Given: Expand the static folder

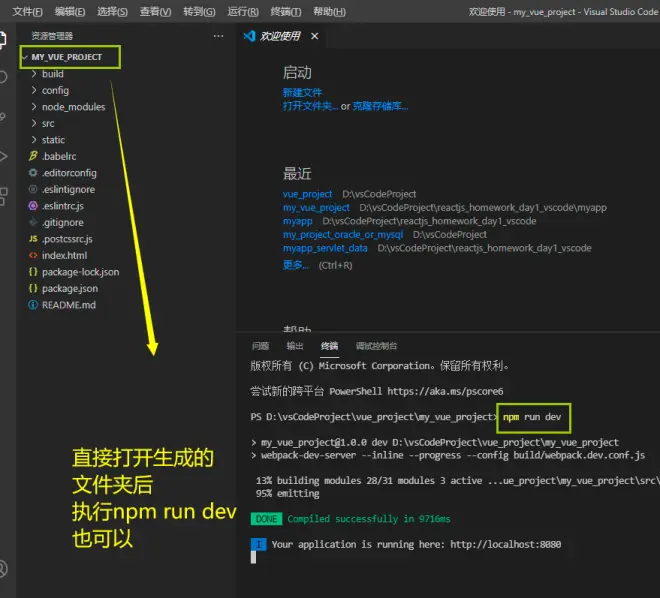Looking at the screenshot, I should point(34,140).
